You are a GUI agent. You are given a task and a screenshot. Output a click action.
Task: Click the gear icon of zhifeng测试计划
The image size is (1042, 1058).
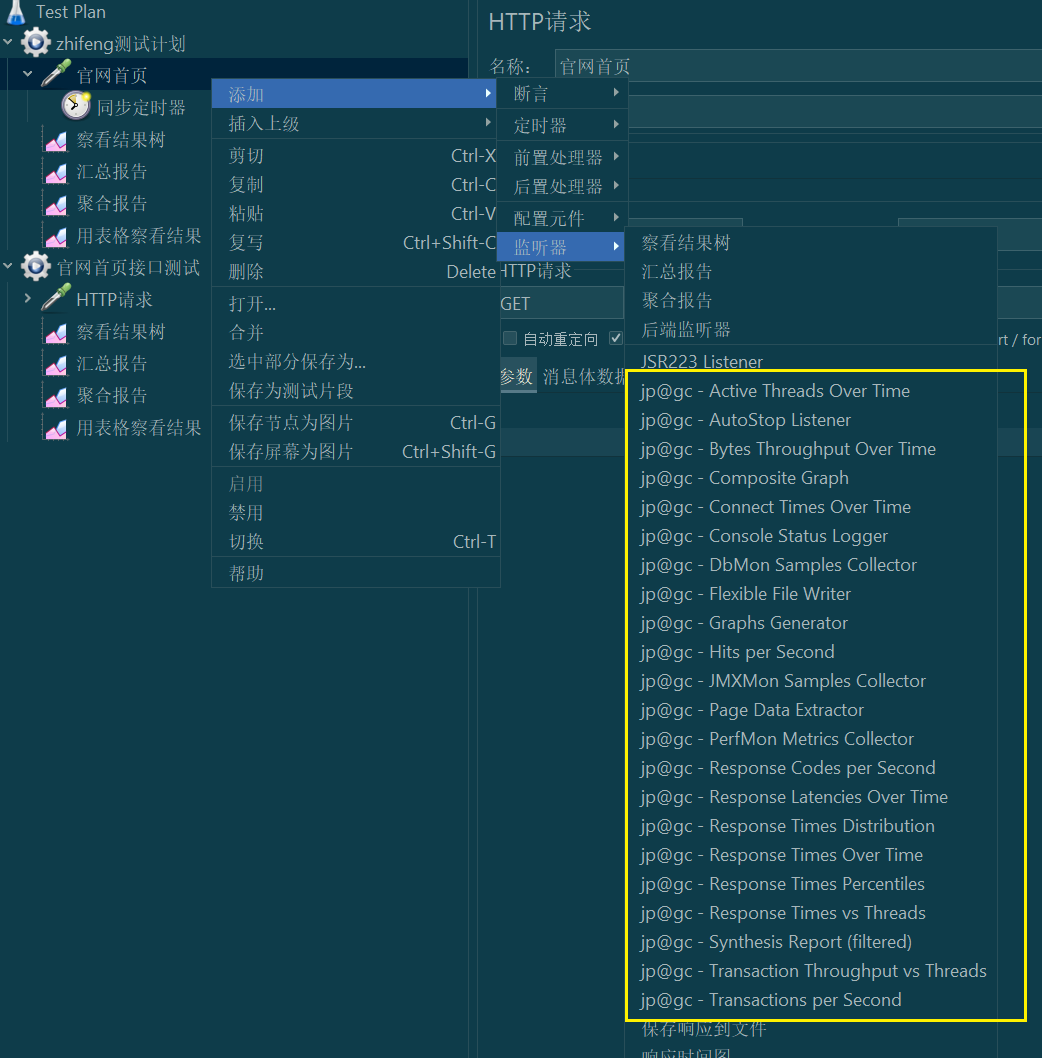coord(35,43)
